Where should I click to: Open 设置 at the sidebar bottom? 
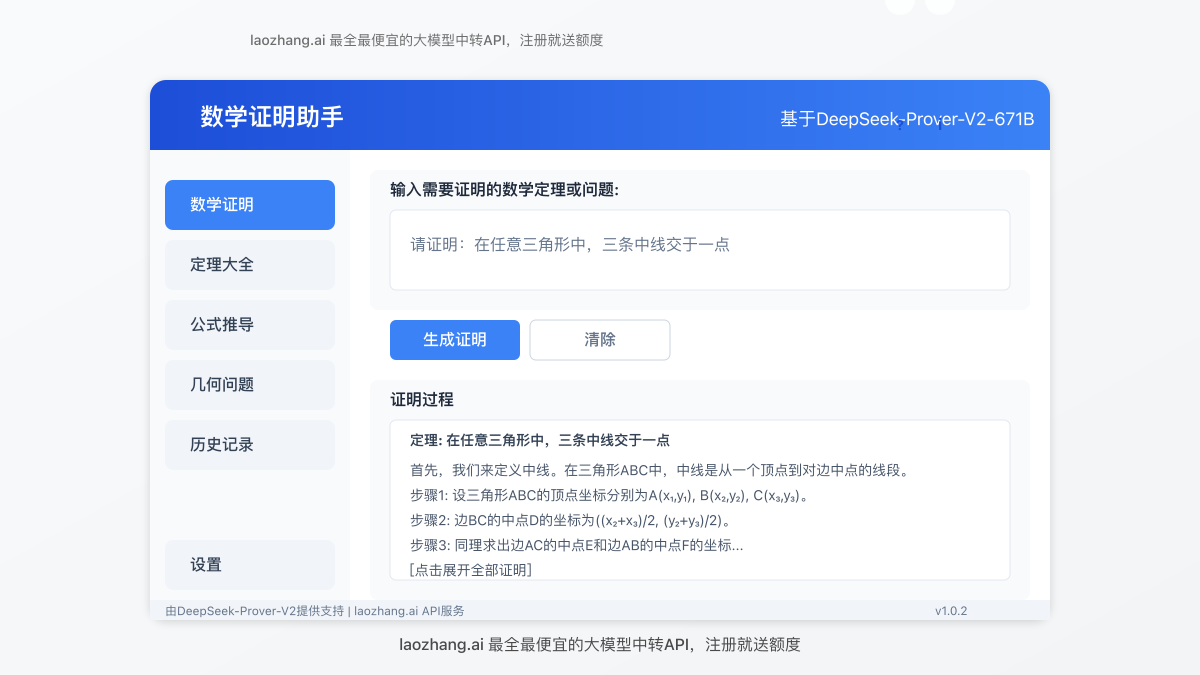tap(250, 565)
